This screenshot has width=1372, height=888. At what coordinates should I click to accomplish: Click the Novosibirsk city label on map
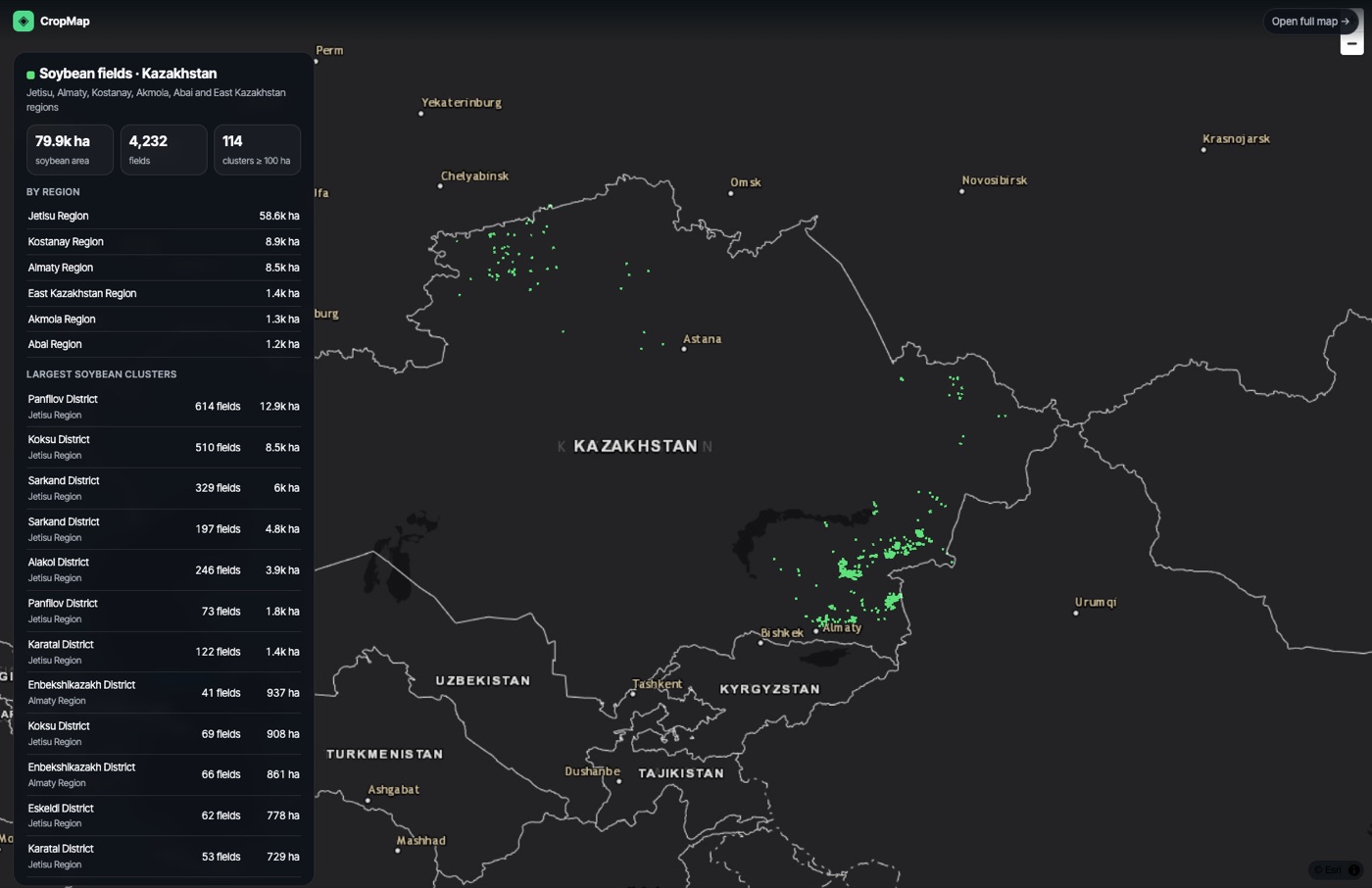(x=995, y=180)
